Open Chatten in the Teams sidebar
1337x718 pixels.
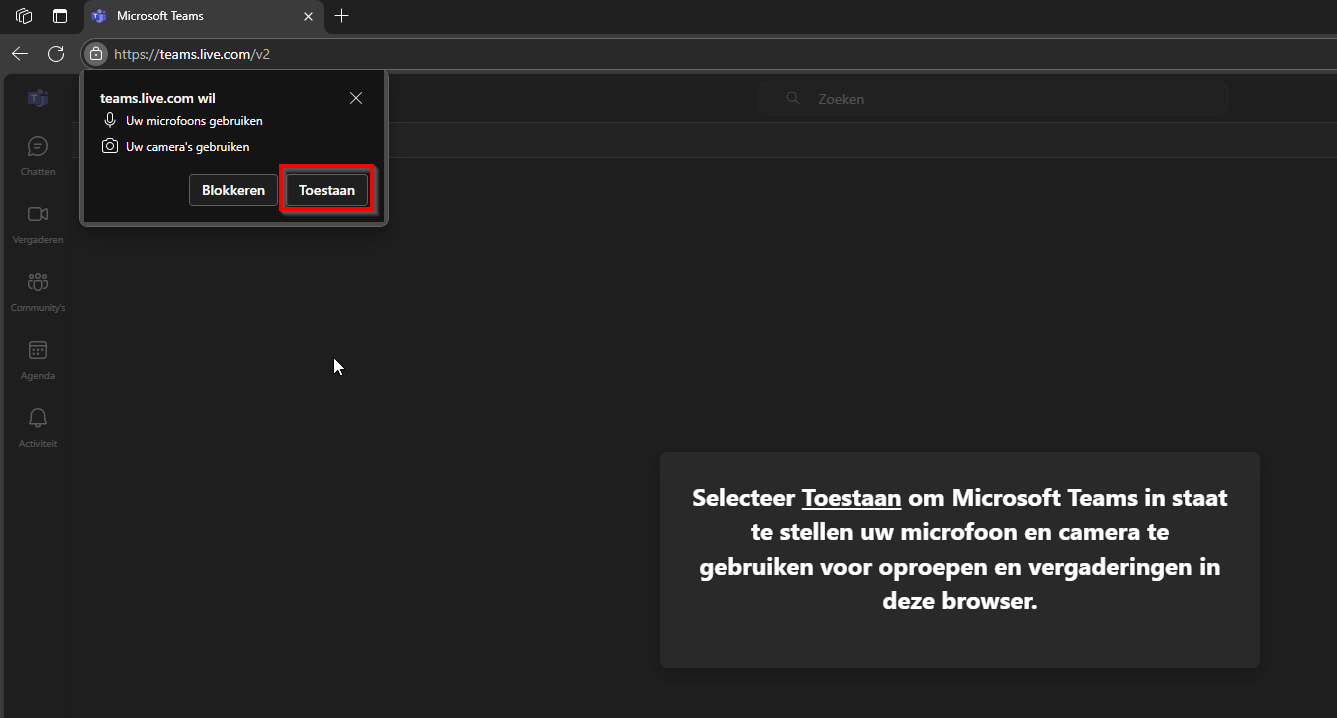(x=38, y=156)
